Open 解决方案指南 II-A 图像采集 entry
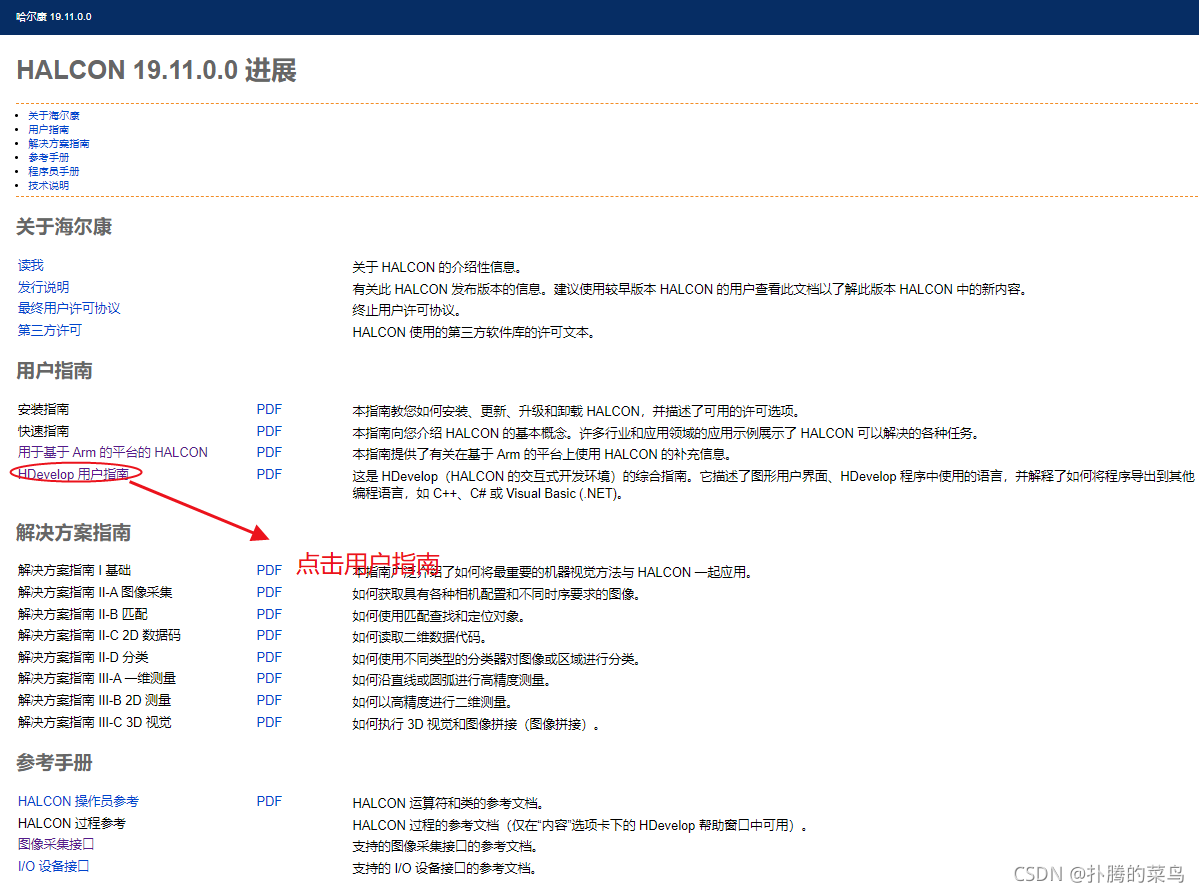 pos(95,592)
